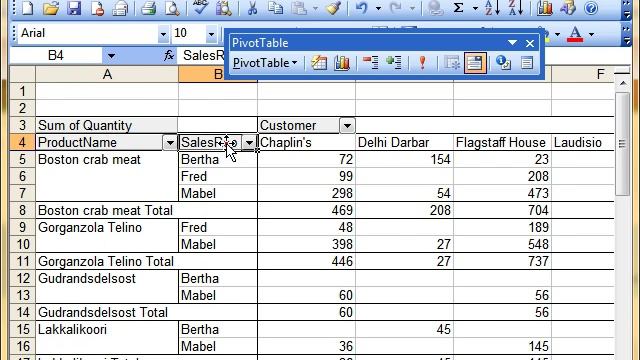
Task: Launch the Chart Wizard from the standard toolbar
Action: 544,7
